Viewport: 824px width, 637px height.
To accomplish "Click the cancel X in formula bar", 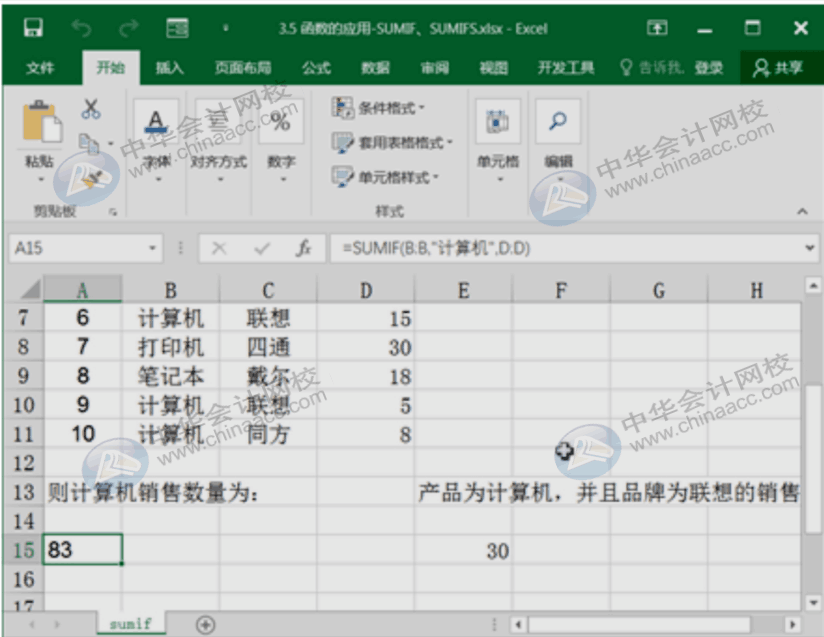I will tap(219, 248).
